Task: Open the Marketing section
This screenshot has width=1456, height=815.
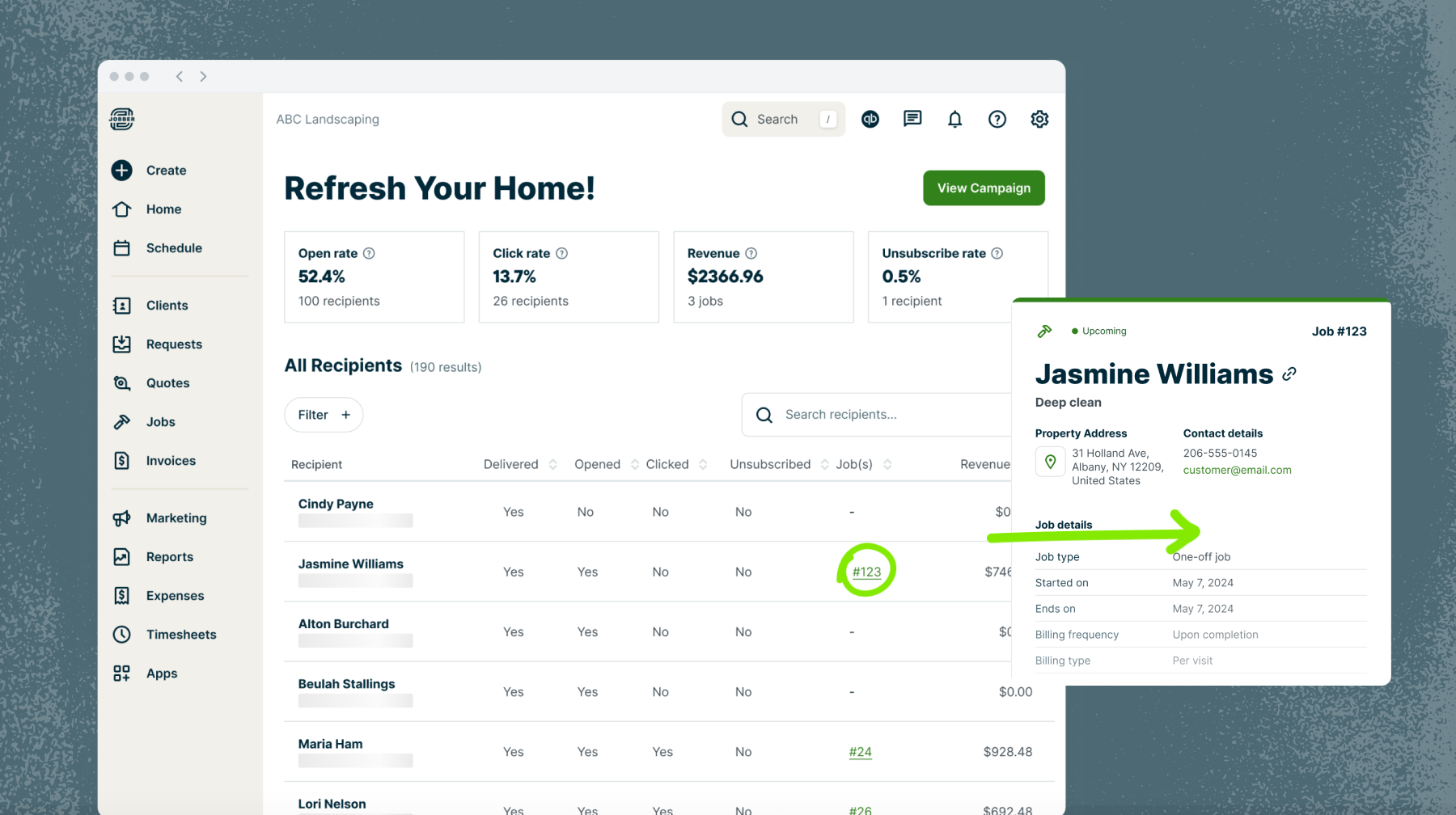Action: tap(176, 518)
